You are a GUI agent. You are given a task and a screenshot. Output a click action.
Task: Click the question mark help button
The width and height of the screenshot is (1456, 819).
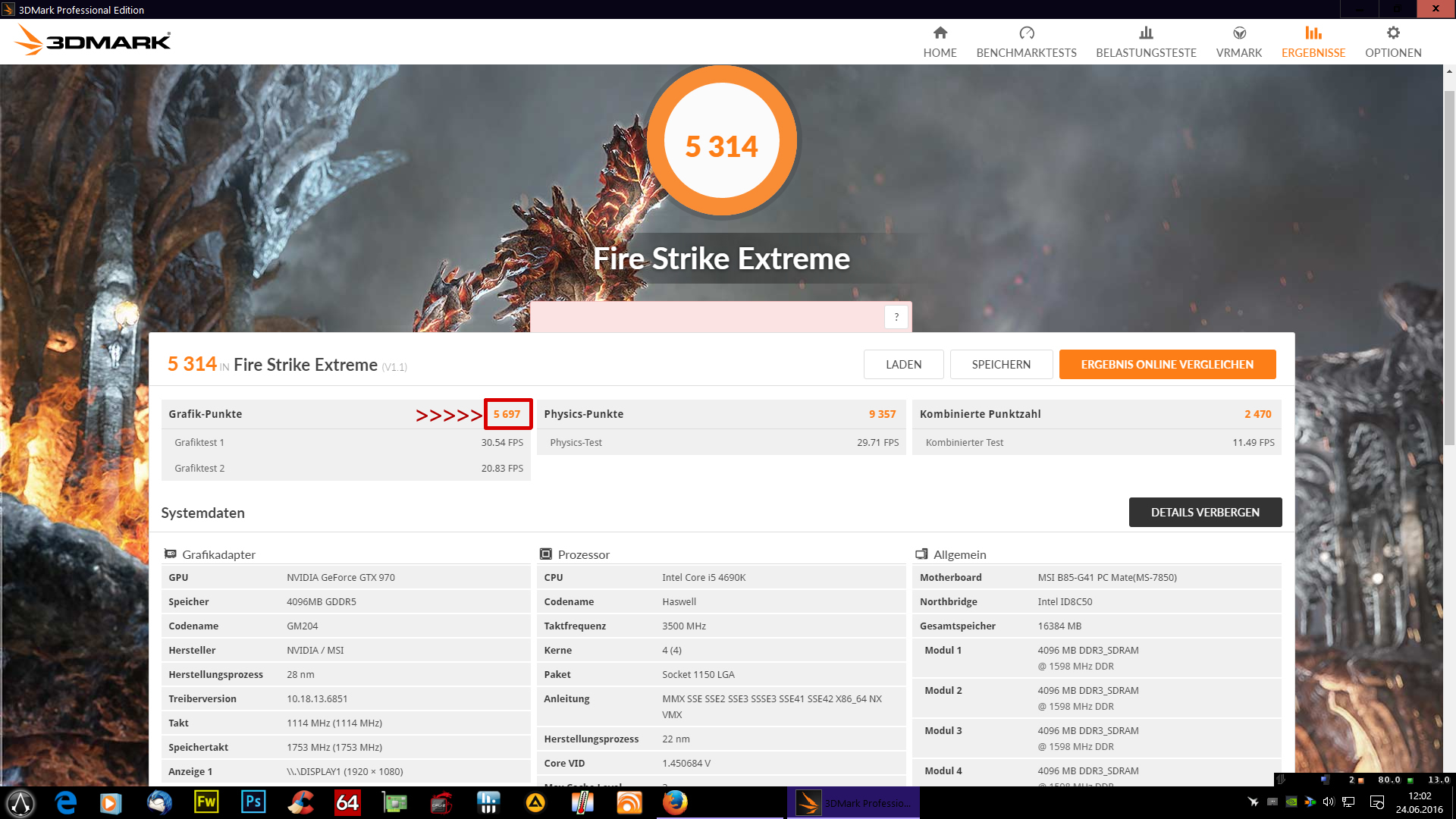tap(896, 317)
